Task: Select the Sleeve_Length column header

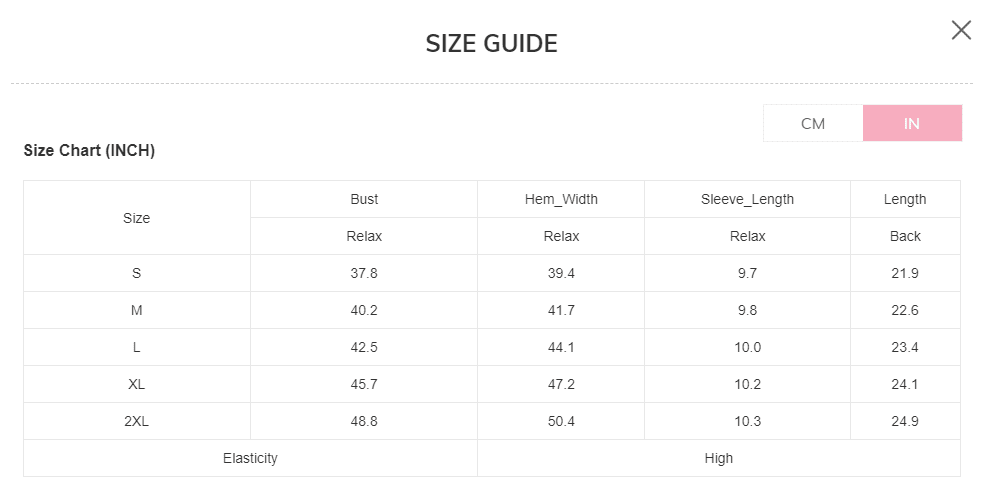Action: point(748,199)
